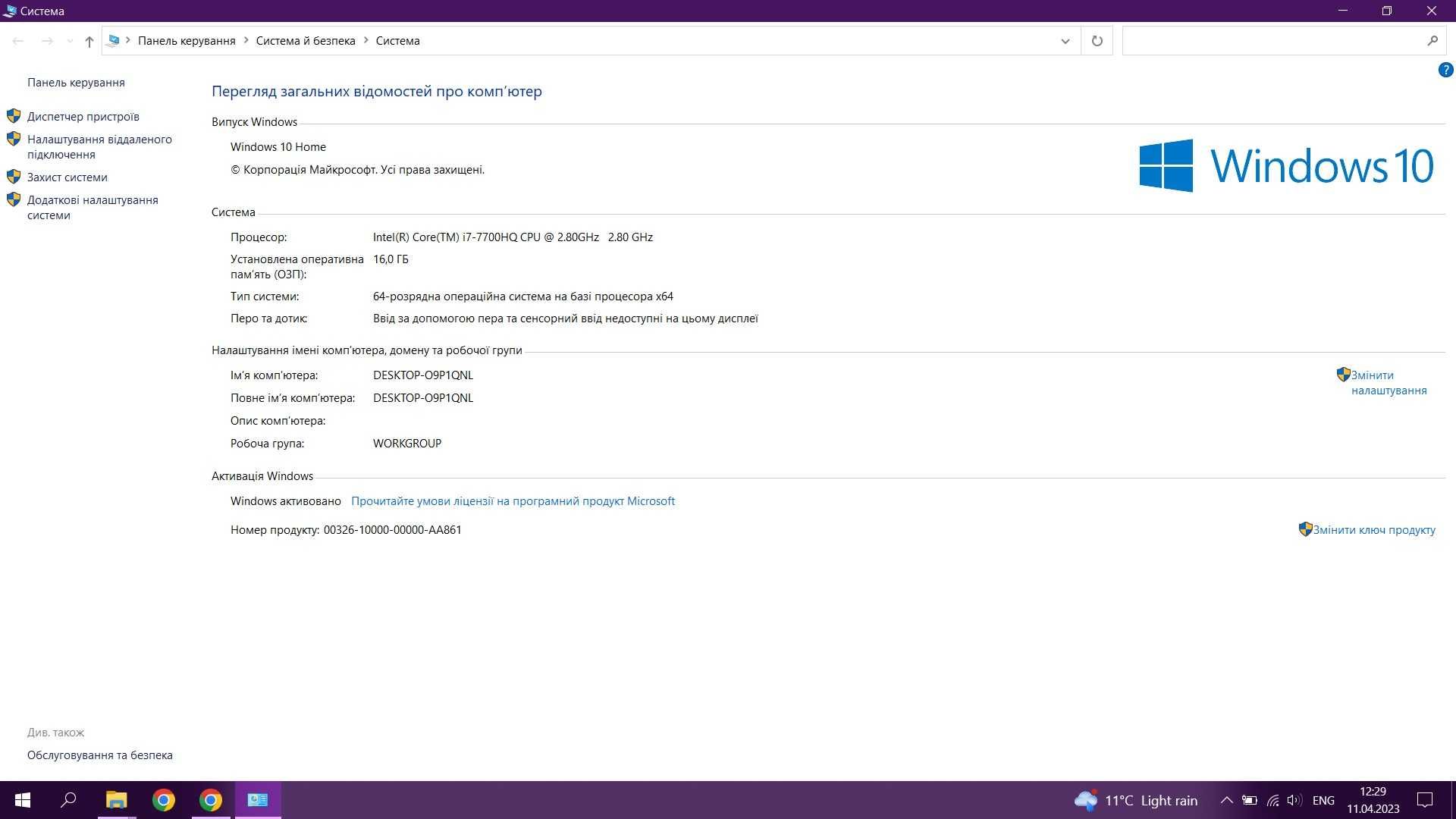
Task: Open 'Налаштування віддаленого підключення' link
Action: 99,147
